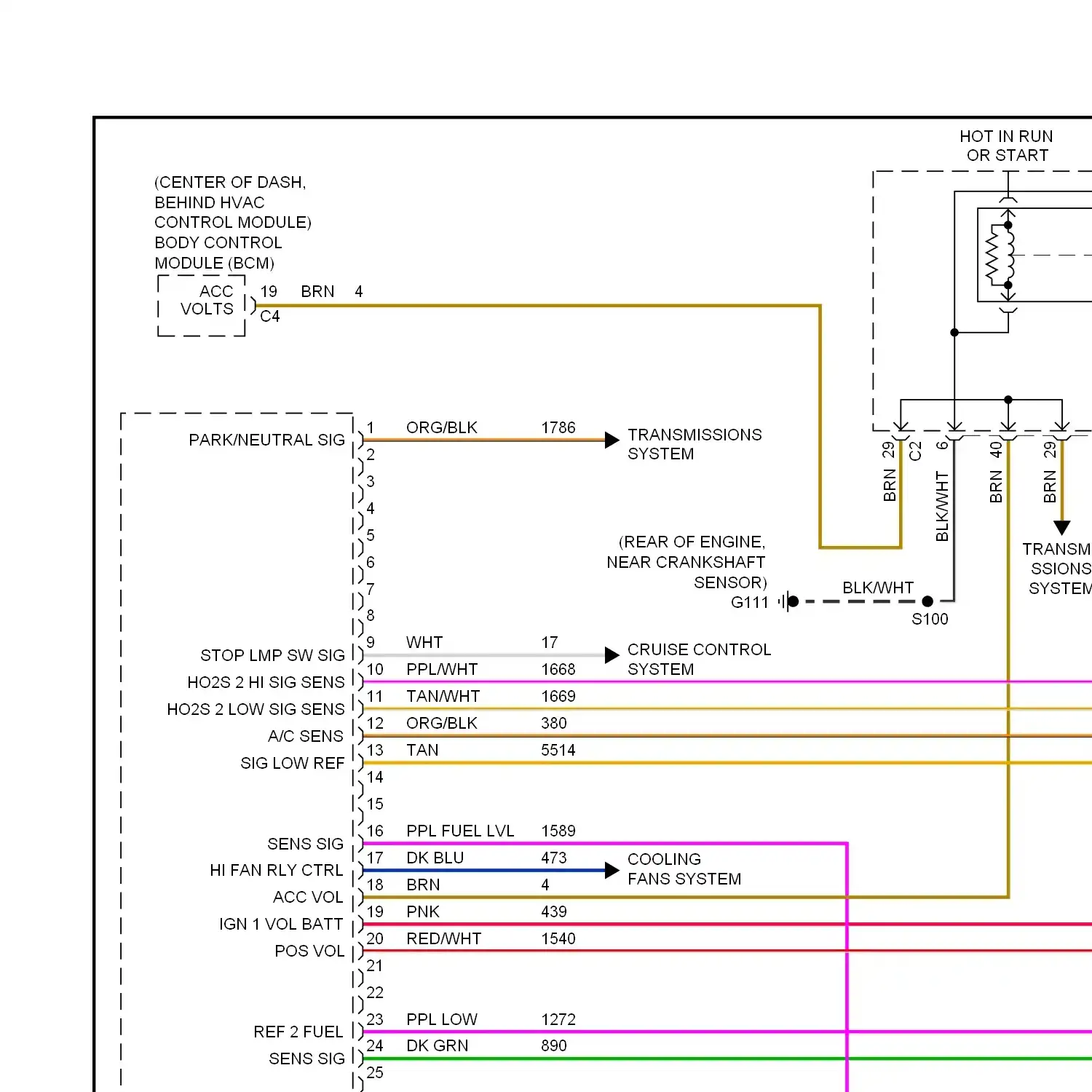Click the G111 ground symbol
Image resolution: width=1092 pixels, height=1092 pixels.
(x=787, y=601)
